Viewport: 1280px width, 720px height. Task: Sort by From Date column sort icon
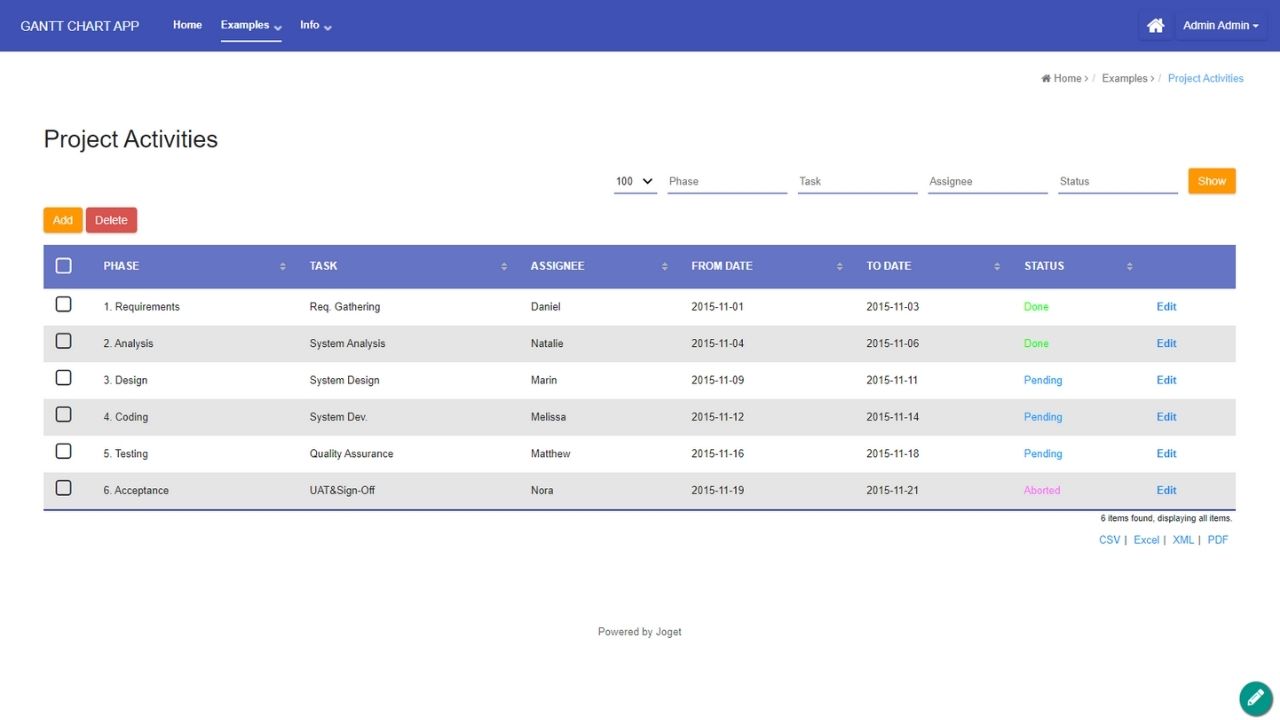(x=840, y=267)
